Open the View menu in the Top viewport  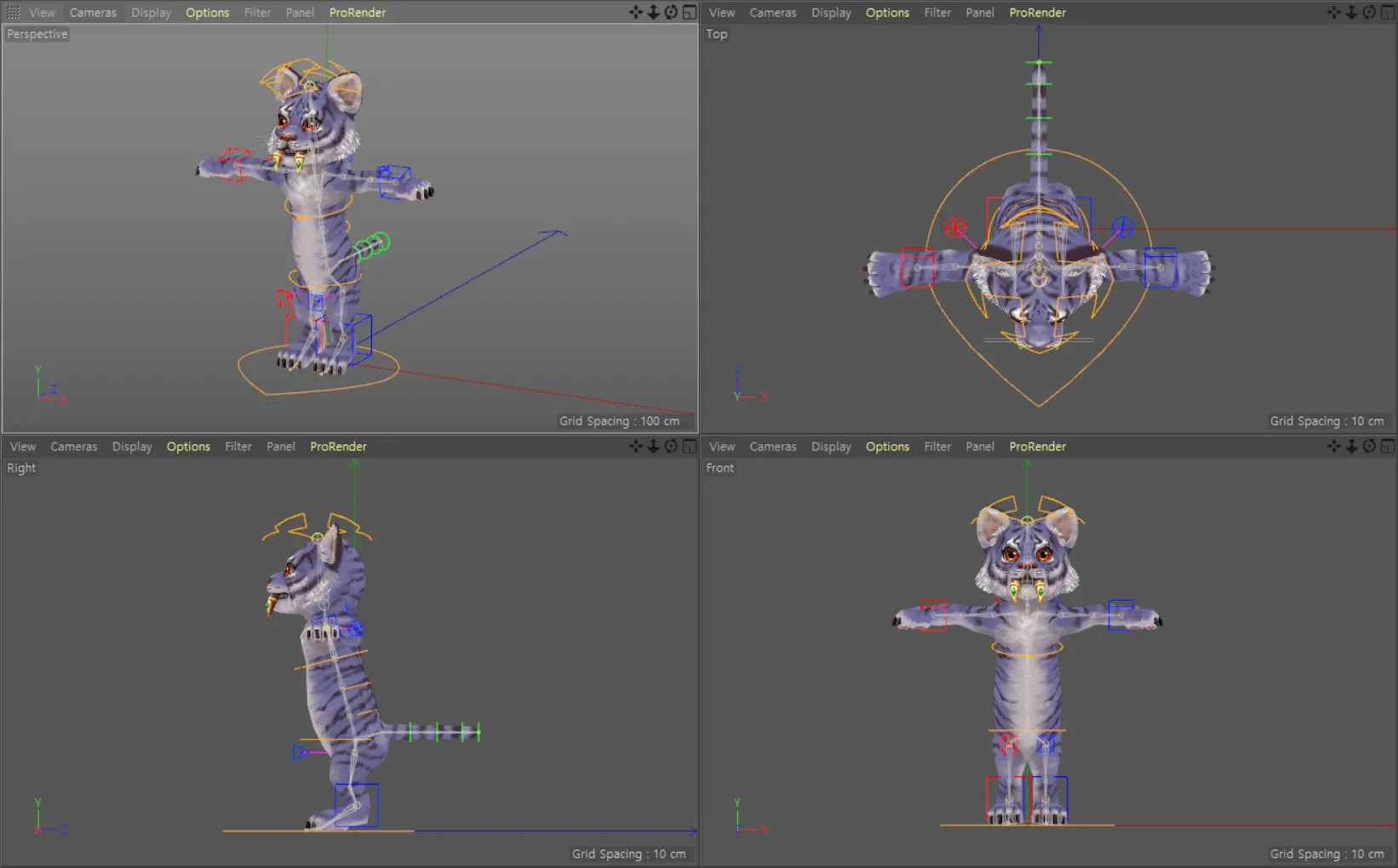tap(722, 13)
